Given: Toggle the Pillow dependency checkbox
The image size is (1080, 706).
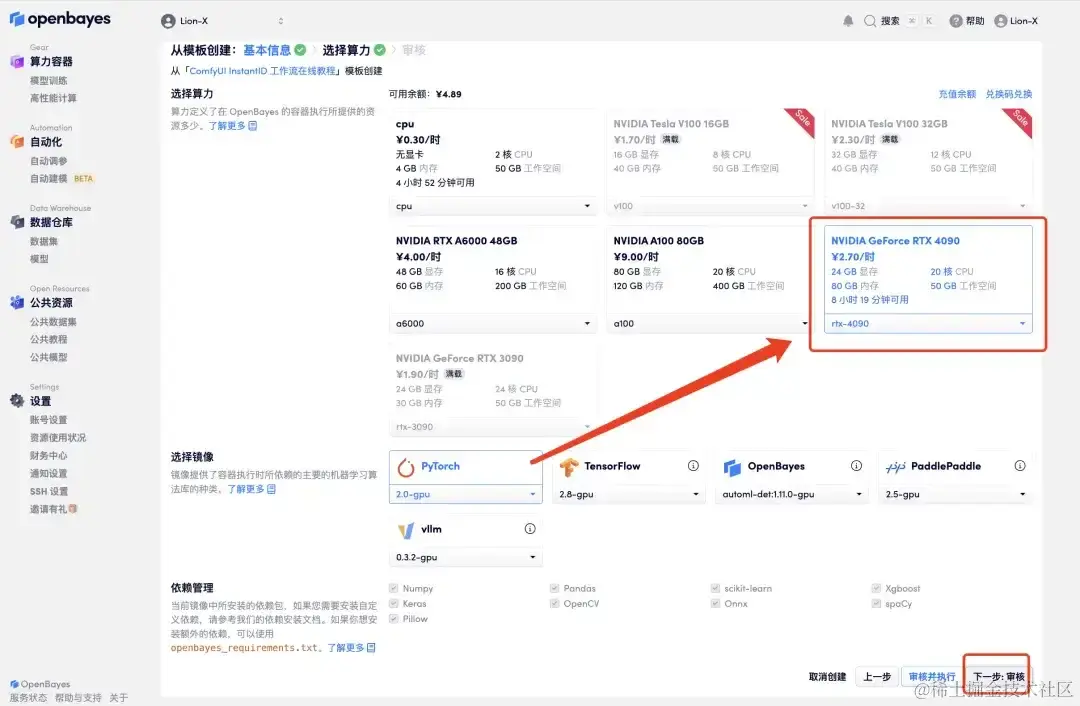Looking at the screenshot, I should 393,619.
